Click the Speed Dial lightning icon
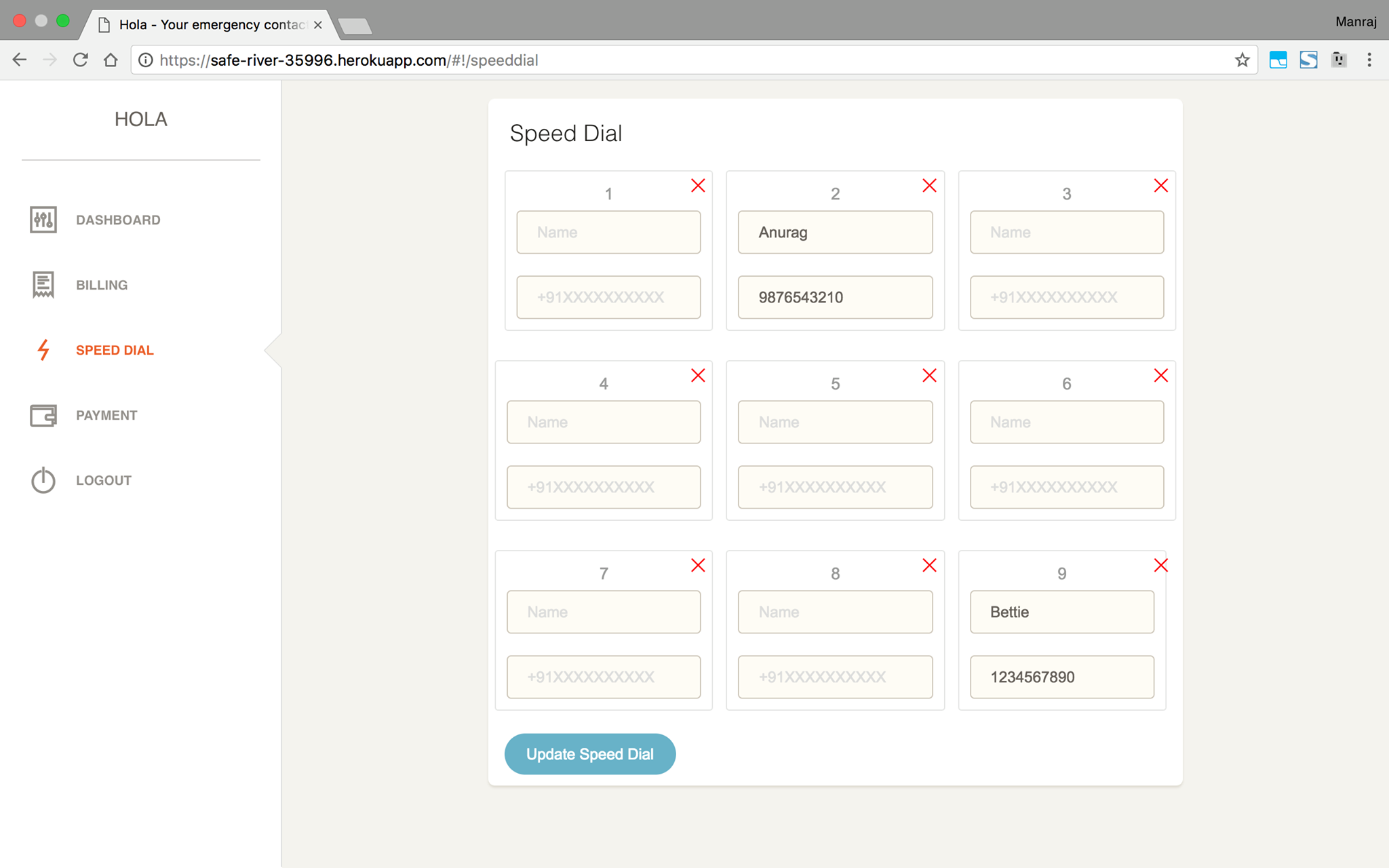The height and width of the screenshot is (868, 1389). (43, 350)
